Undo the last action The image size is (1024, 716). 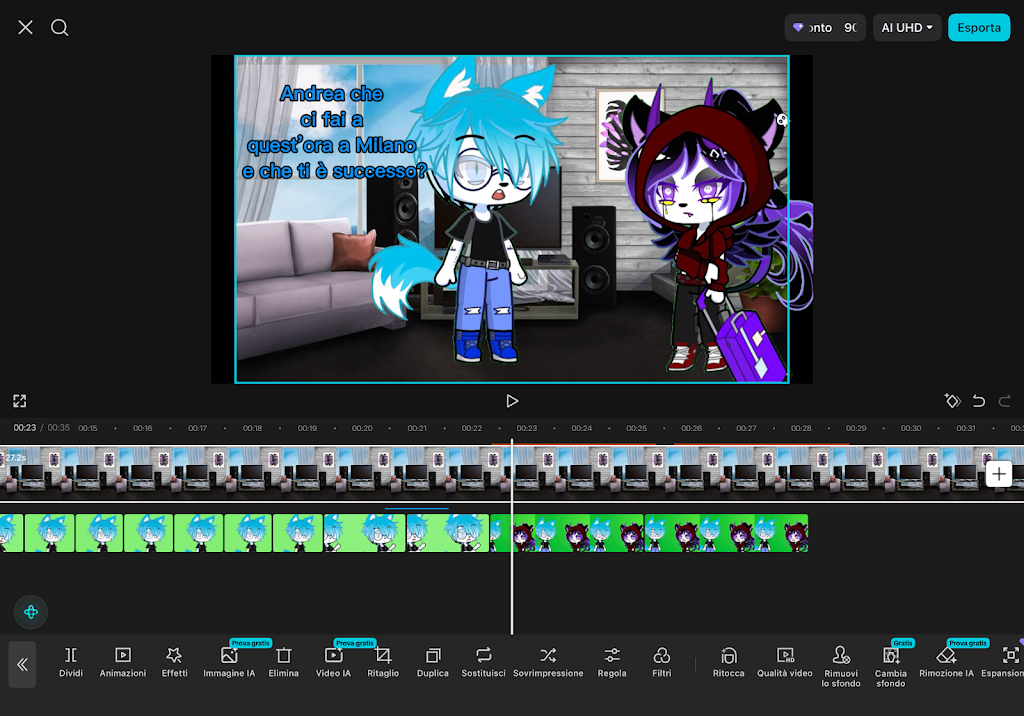pyautogui.click(x=978, y=400)
